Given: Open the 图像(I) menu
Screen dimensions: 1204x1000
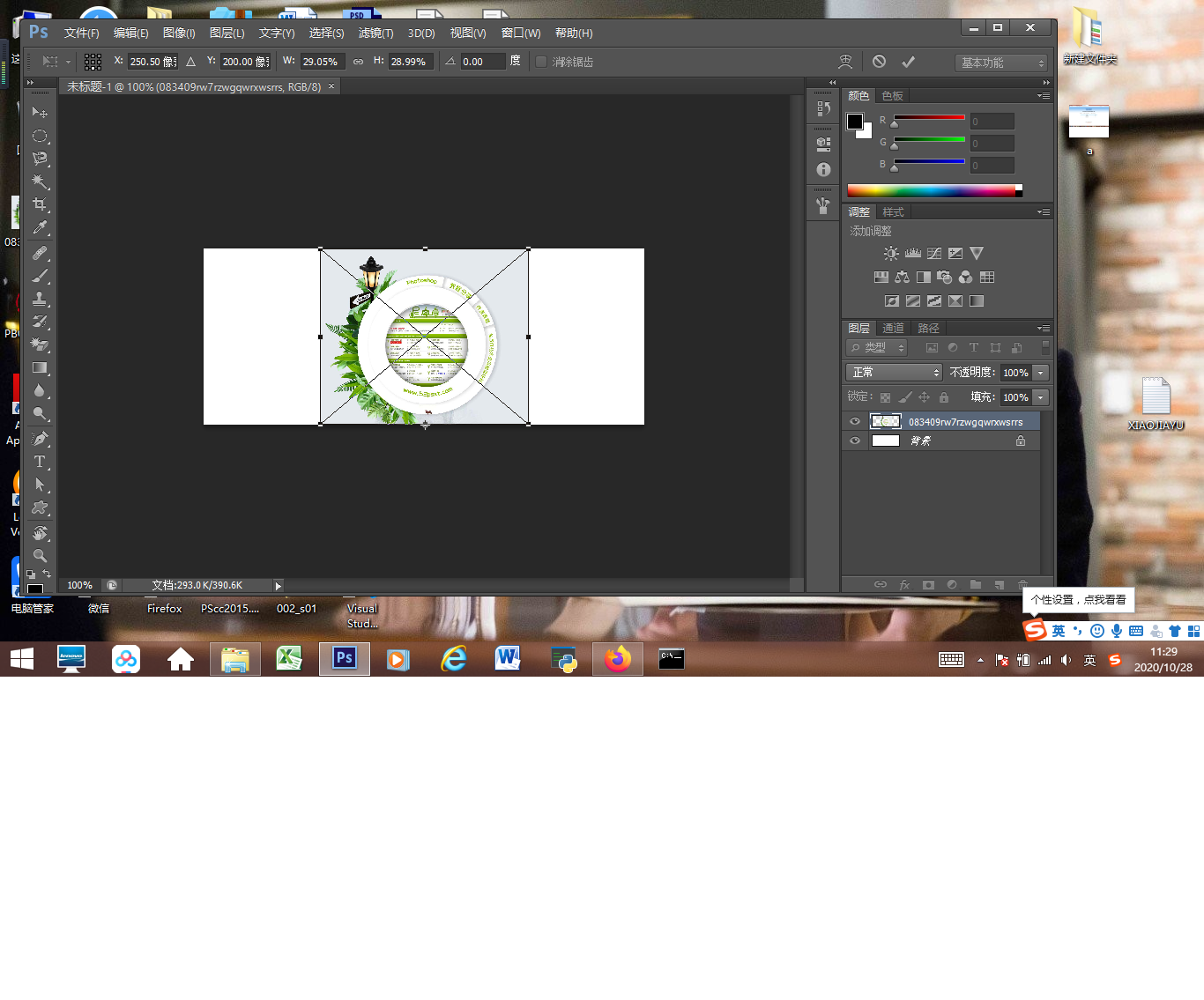Looking at the screenshot, I should 179,33.
